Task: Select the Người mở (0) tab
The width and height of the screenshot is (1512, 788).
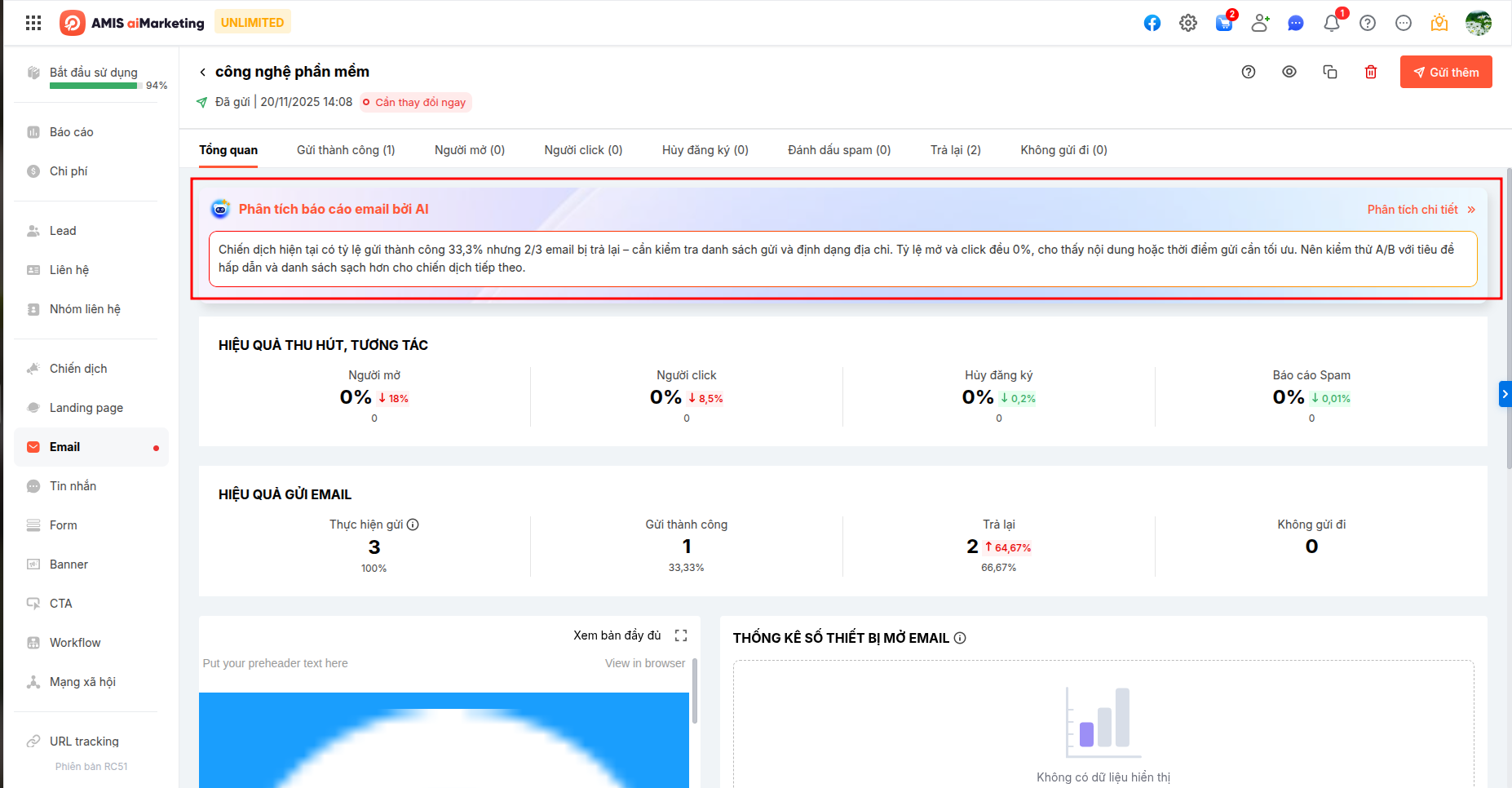Action: click(x=469, y=150)
